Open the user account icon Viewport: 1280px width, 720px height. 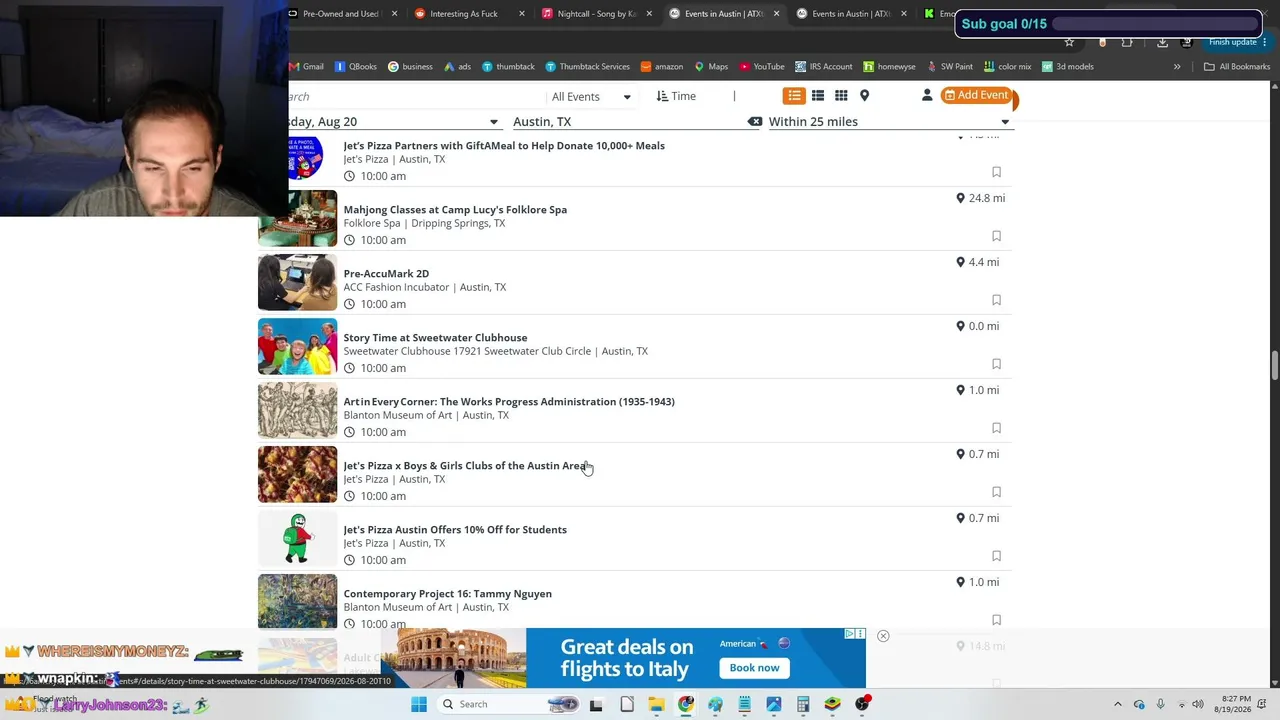[x=927, y=95]
